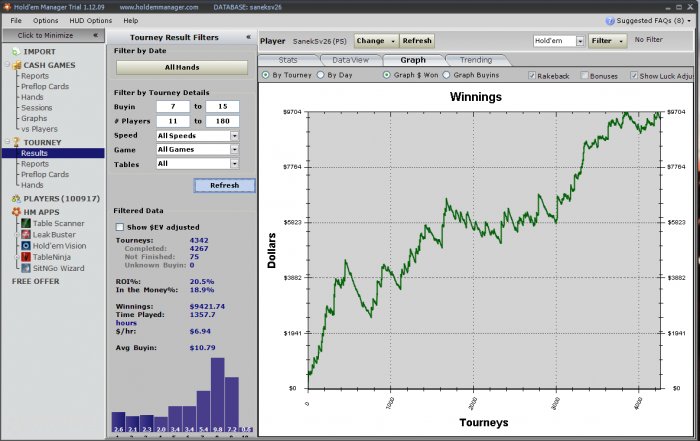Expand the Game filter dropdown
Viewport: 700px width, 441px height.
(197, 149)
